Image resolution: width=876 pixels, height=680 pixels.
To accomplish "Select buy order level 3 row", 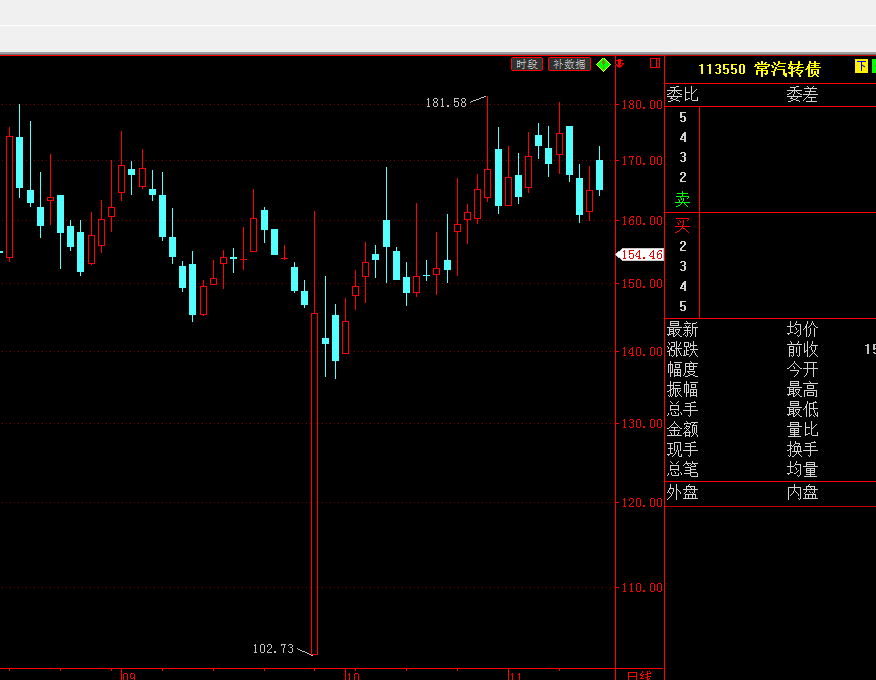I will [771, 267].
